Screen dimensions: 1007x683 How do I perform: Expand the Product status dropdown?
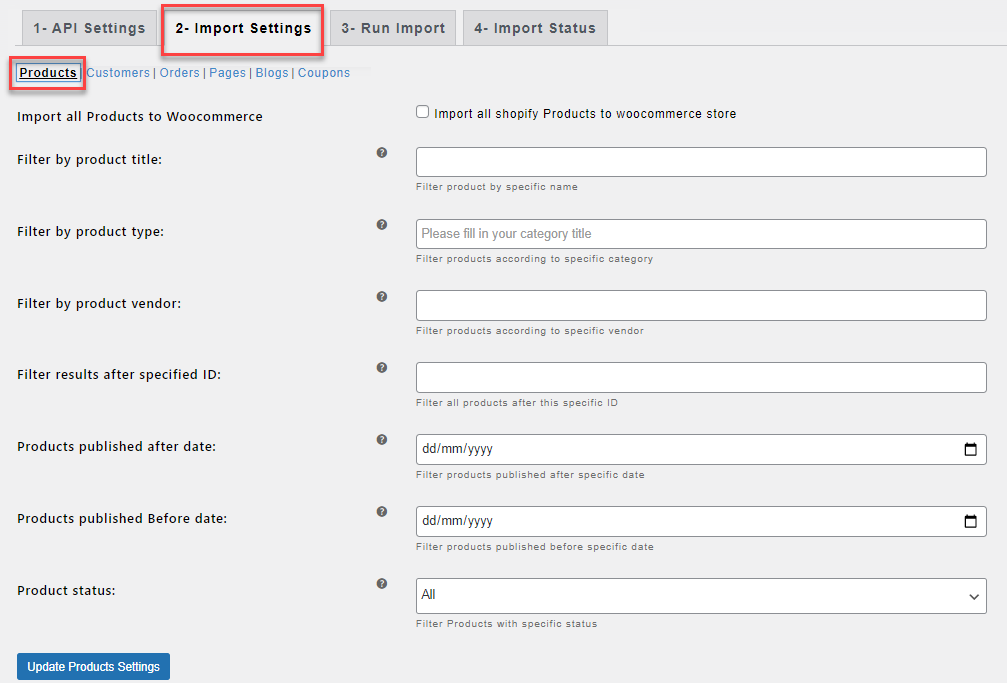point(701,595)
